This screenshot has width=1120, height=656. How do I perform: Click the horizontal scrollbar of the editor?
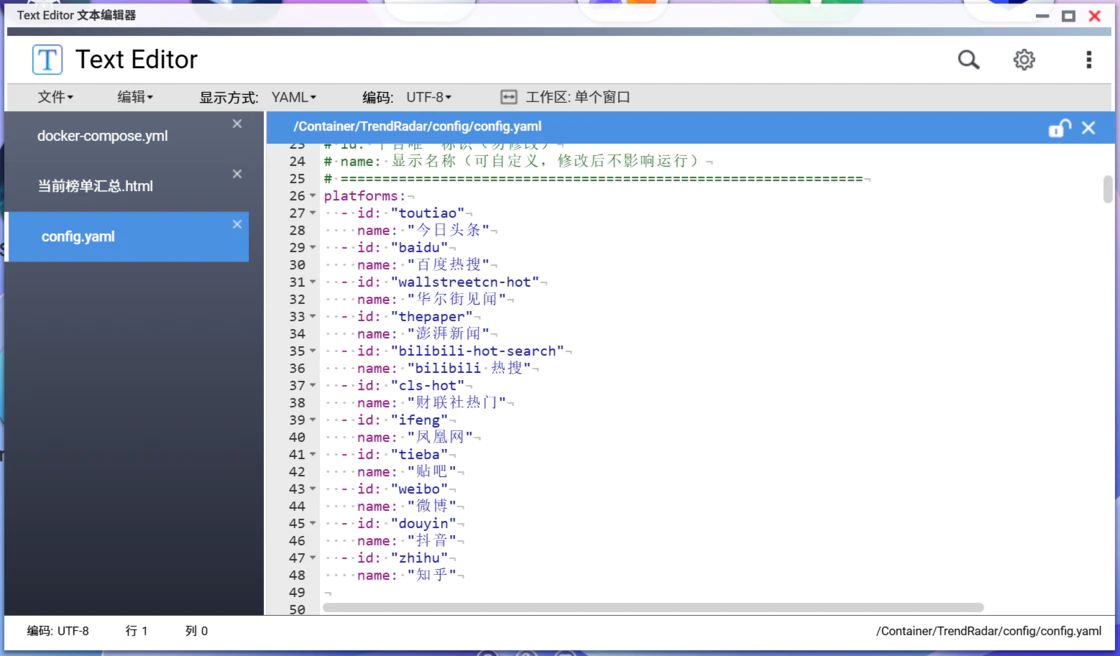click(653, 607)
